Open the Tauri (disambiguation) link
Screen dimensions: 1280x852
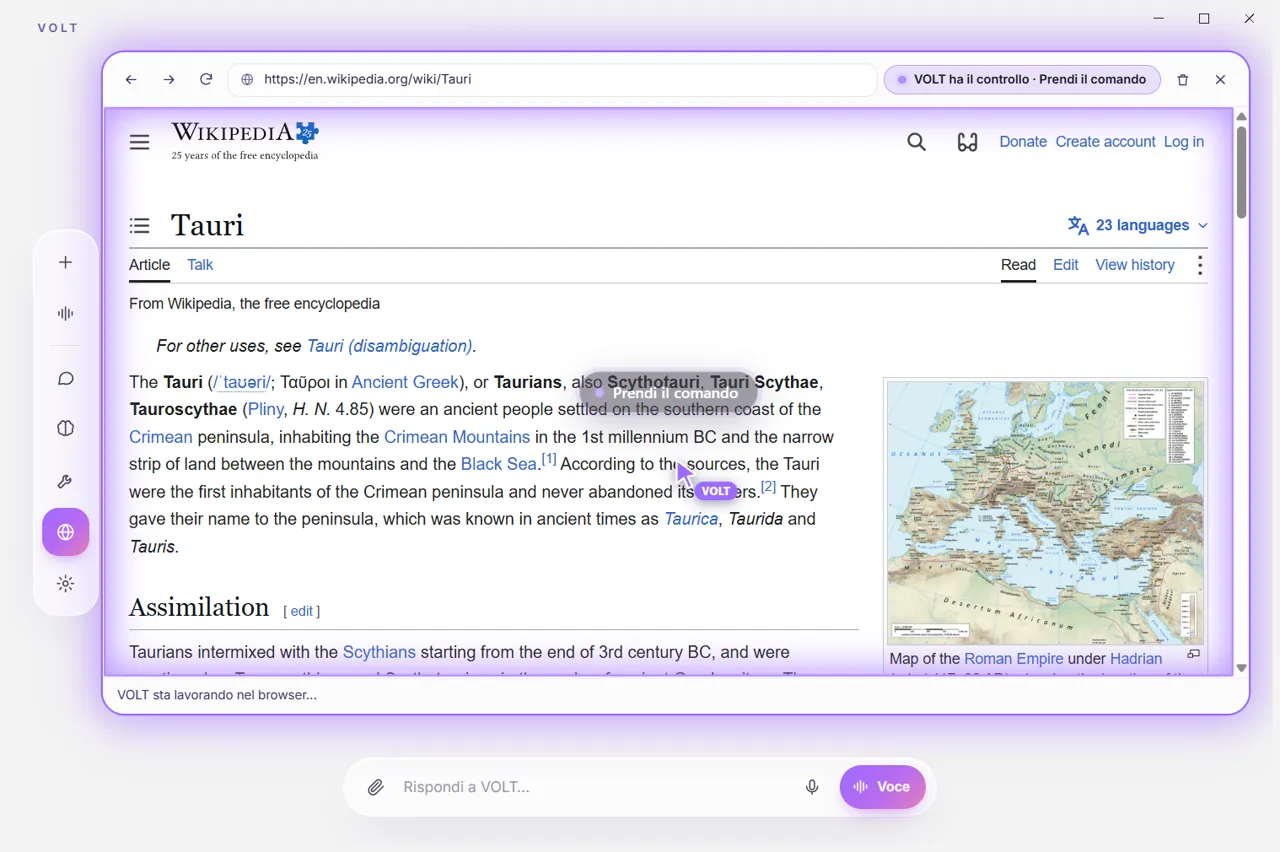click(x=389, y=346)
